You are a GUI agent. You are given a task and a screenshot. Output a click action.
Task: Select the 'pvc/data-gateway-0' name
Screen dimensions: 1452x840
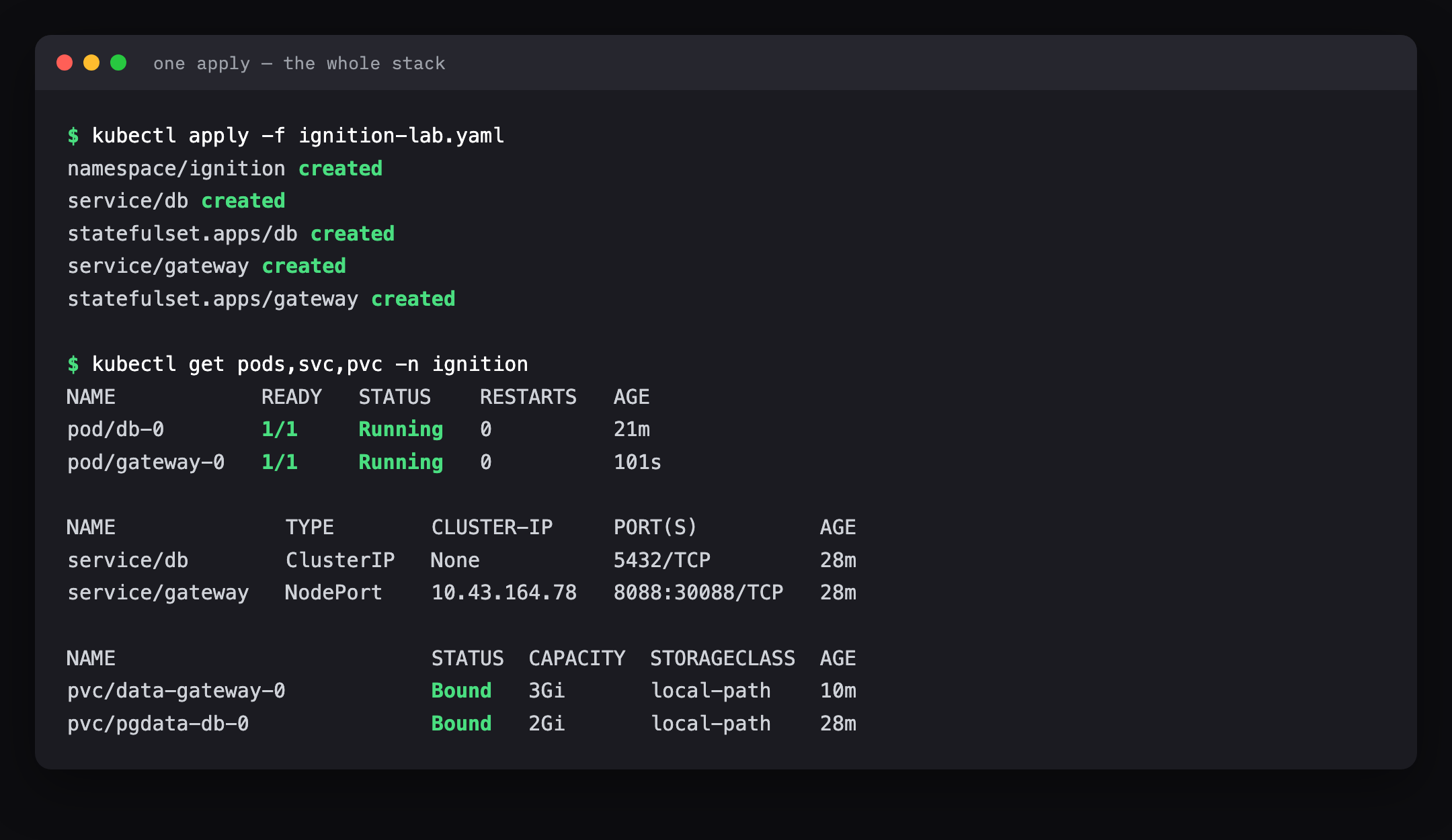(176, 691)
